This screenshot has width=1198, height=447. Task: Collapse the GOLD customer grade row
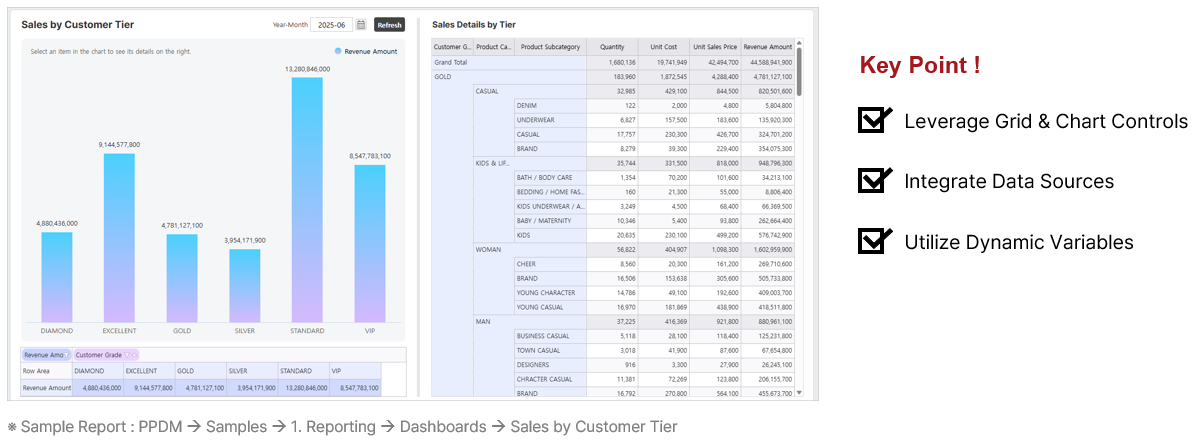[443, 76]
